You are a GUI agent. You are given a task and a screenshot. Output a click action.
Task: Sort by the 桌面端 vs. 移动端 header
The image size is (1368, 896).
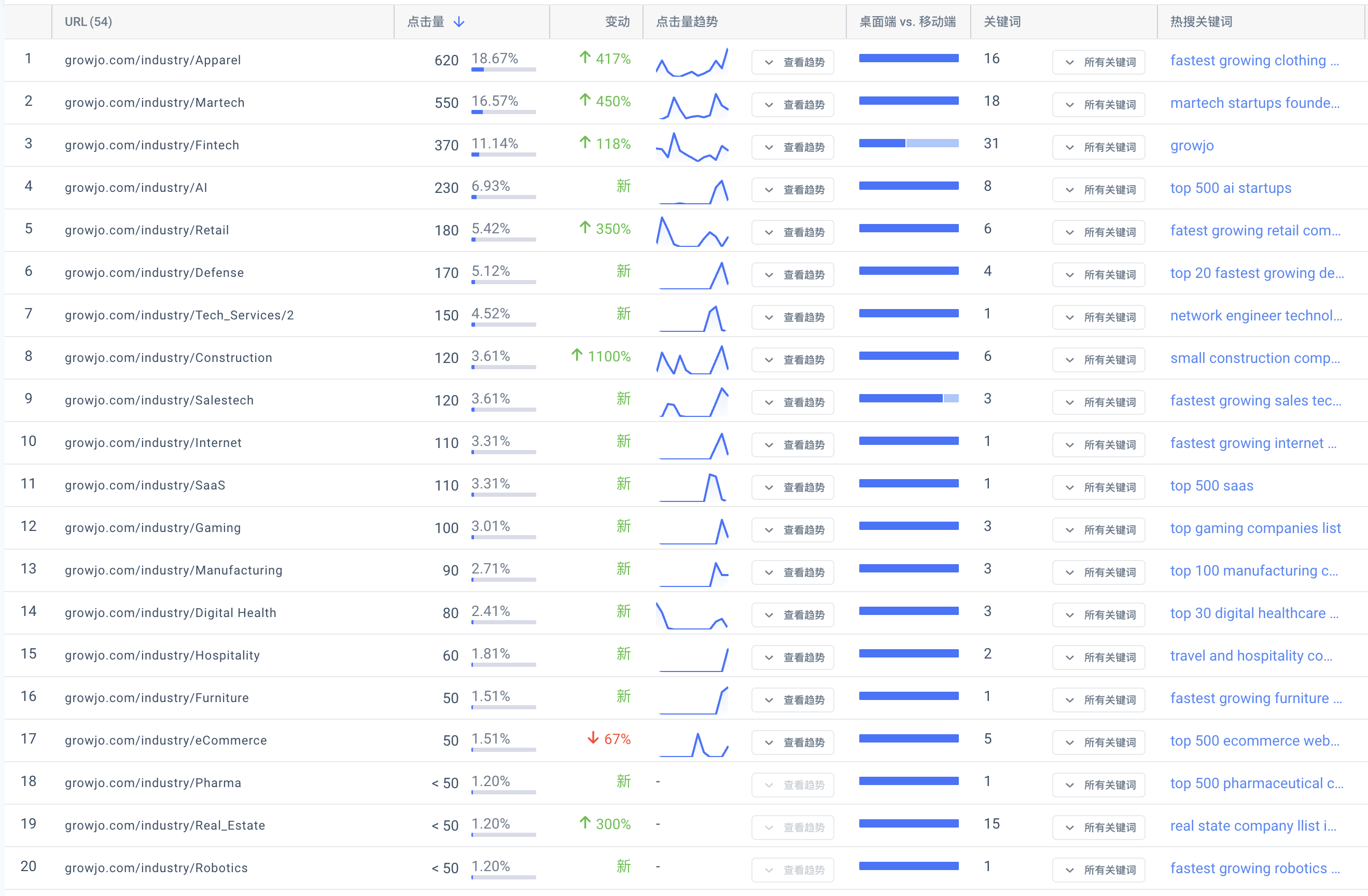point(907,22)
